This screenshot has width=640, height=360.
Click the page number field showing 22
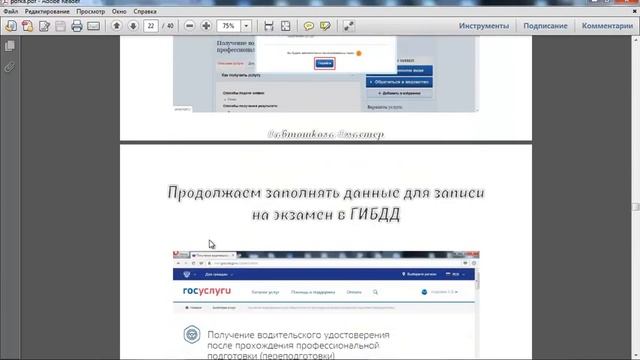tap(151, 26)
